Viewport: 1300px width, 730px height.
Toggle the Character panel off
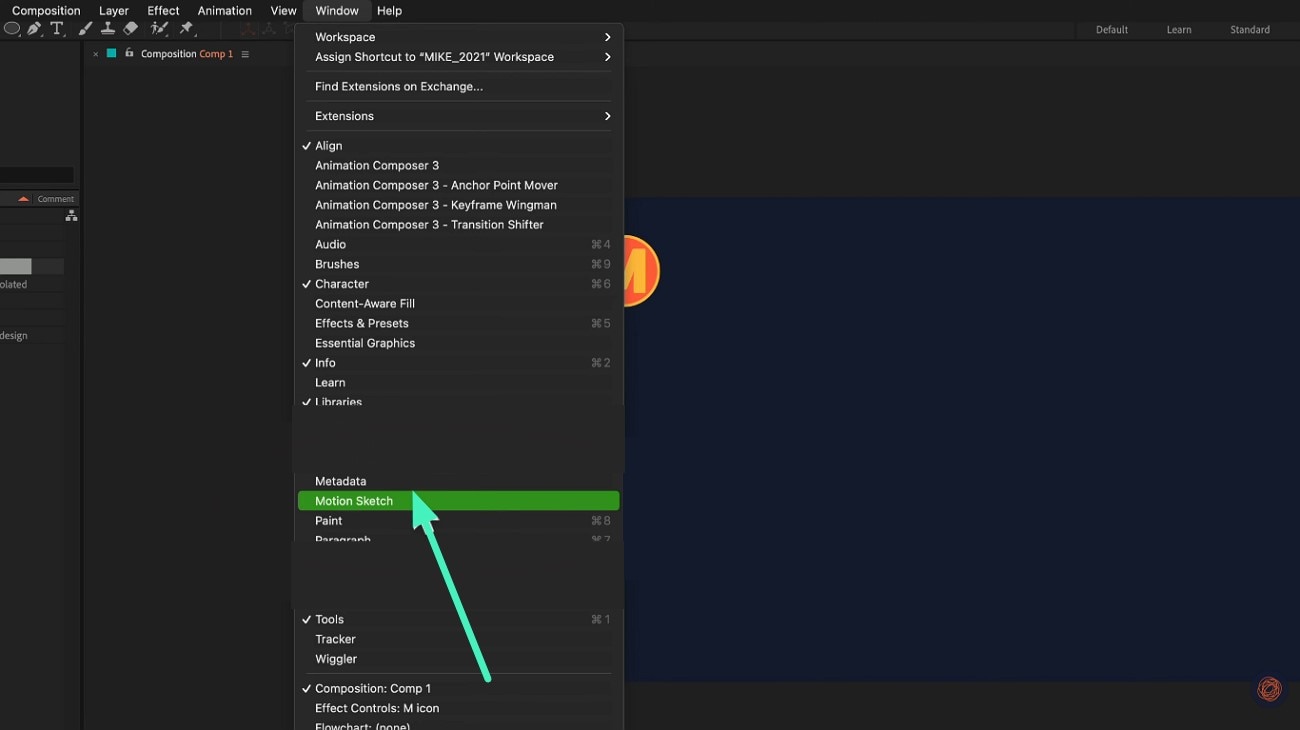[x=341, y=283]
